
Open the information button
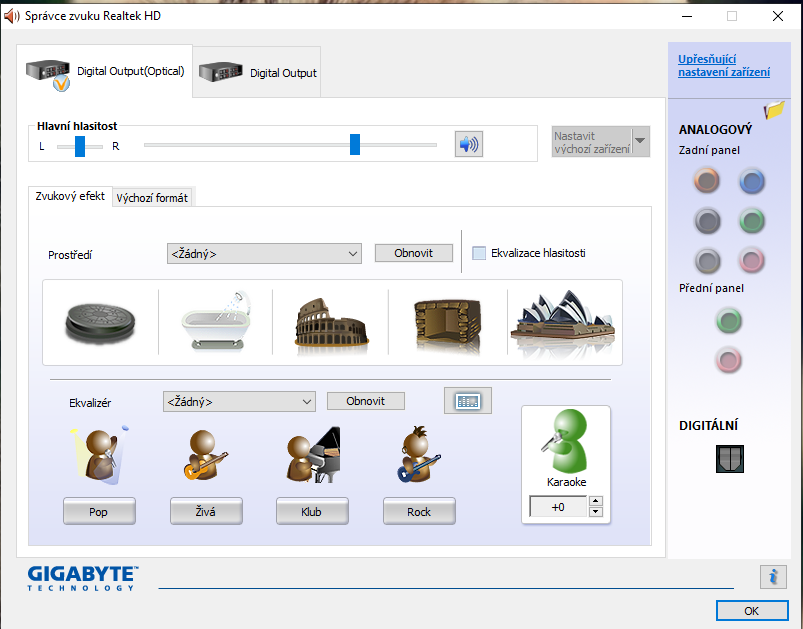click(x=773, y=577)
